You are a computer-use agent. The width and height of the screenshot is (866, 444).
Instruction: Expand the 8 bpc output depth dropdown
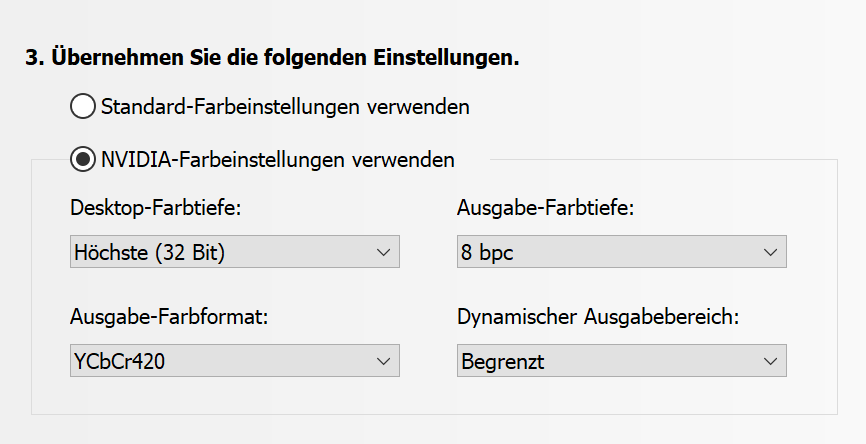point(621,253)
